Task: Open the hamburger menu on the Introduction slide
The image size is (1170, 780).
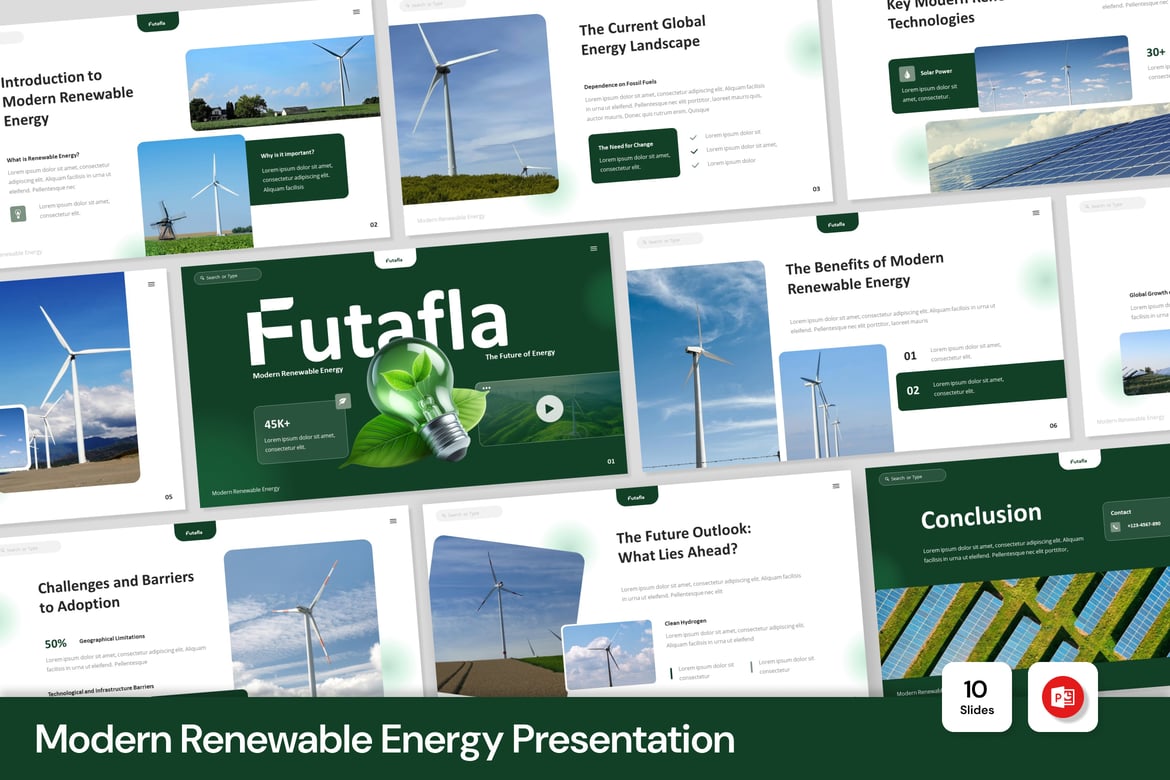Action: tap(357, 12)
